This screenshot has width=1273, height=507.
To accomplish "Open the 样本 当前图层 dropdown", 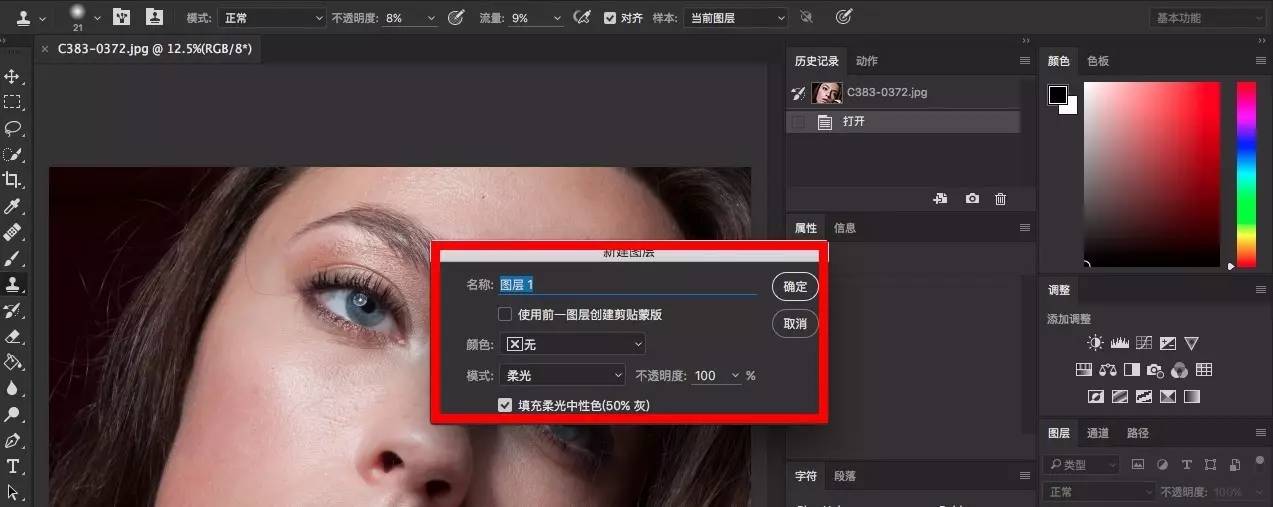I will (735, 18).
